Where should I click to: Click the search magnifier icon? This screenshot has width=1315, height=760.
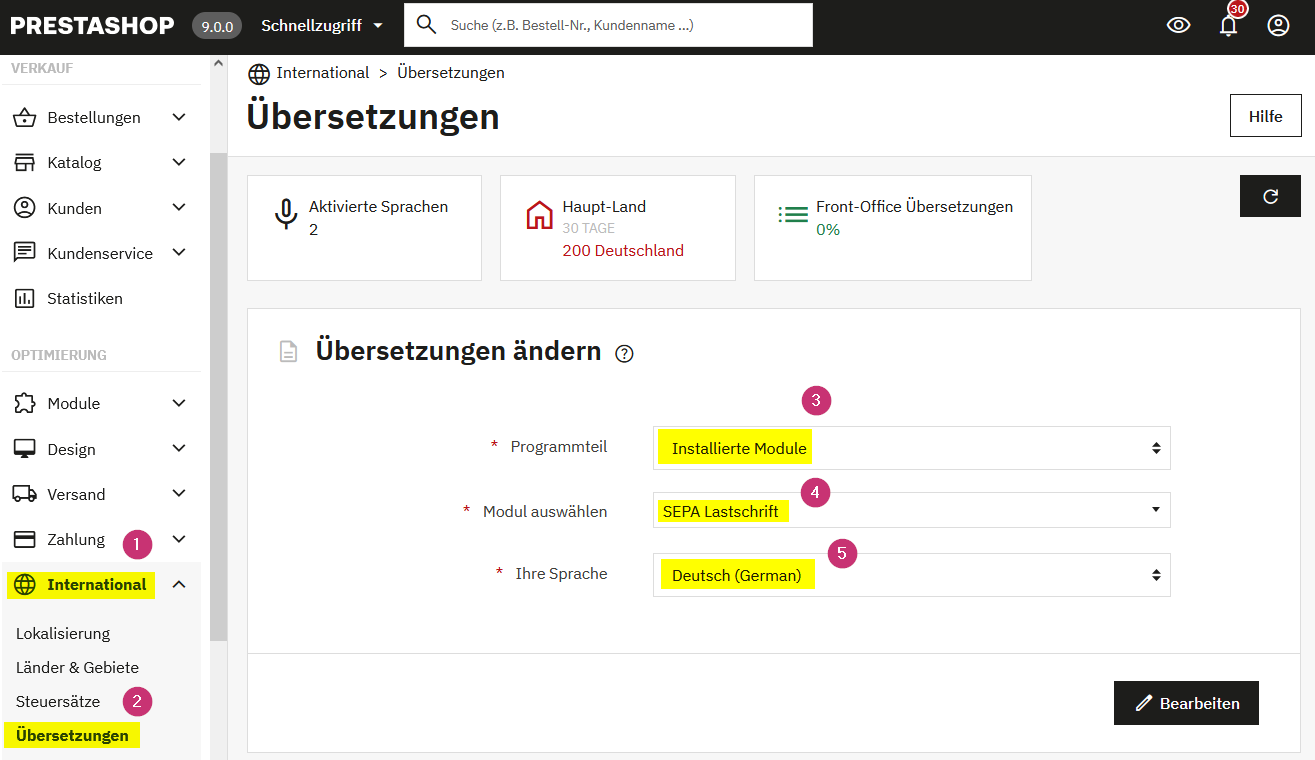[x=426, y=25]
